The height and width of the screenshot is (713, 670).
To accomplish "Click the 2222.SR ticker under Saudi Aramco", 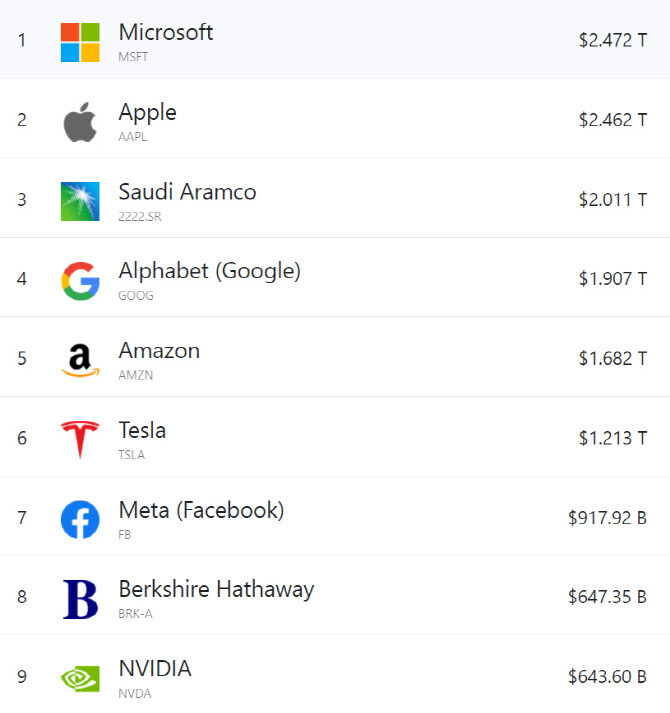I will point(140,216).
